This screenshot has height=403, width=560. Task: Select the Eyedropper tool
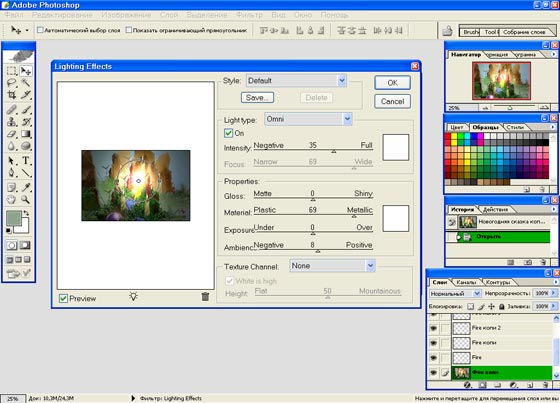click(26, 187)
